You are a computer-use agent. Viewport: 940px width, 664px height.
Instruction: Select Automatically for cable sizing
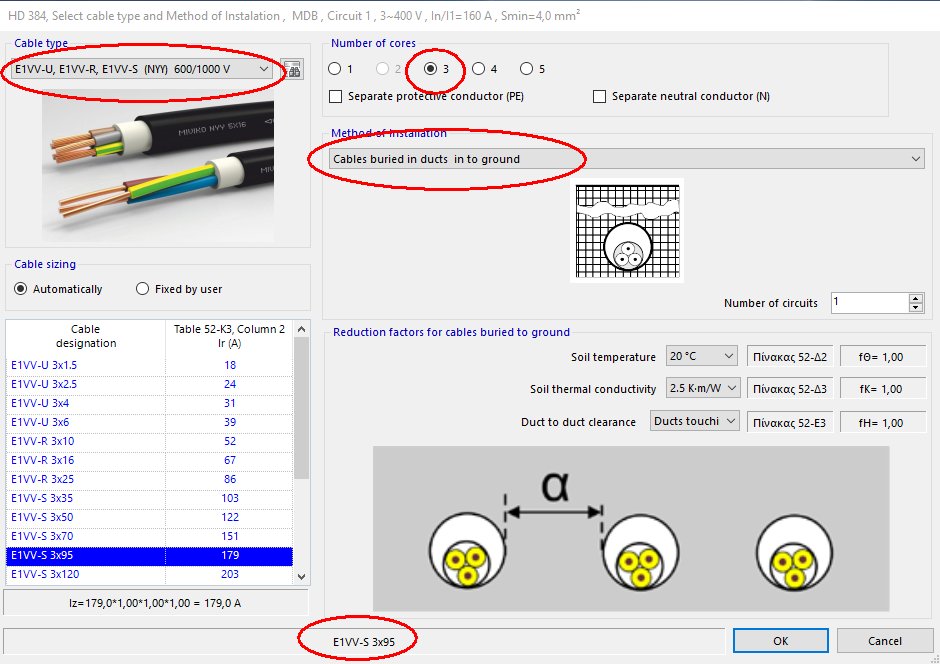click(23, 288)
